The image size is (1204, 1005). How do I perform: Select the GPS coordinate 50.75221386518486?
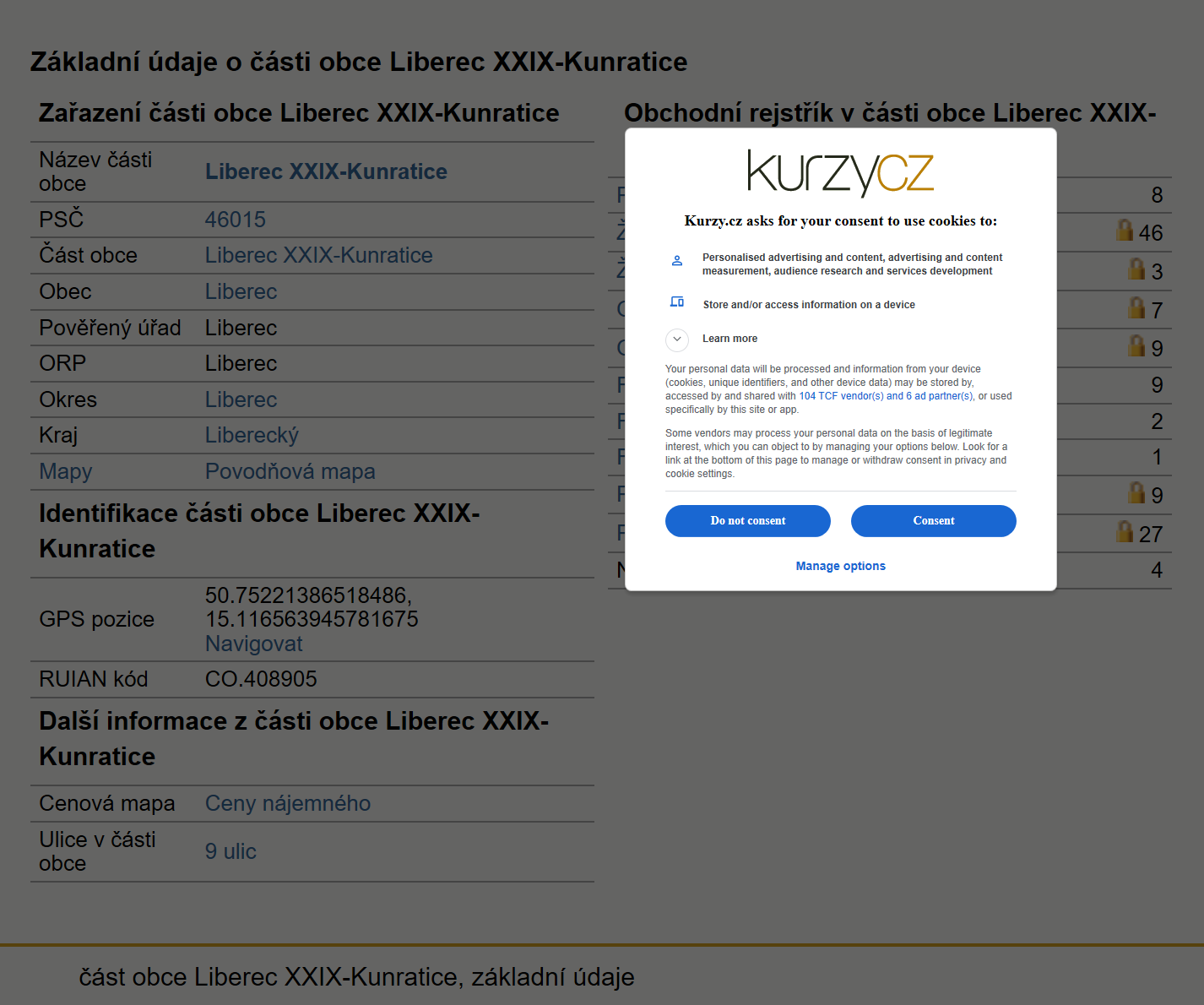(308, 595)
